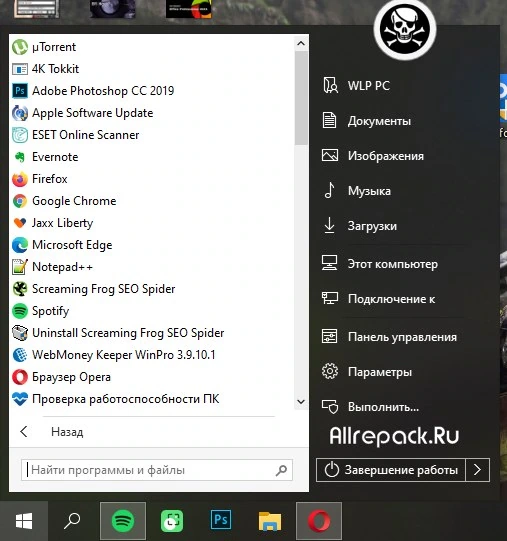507x541 pixels.
Task: Open Изображения from the right pane
Action: 372,156
